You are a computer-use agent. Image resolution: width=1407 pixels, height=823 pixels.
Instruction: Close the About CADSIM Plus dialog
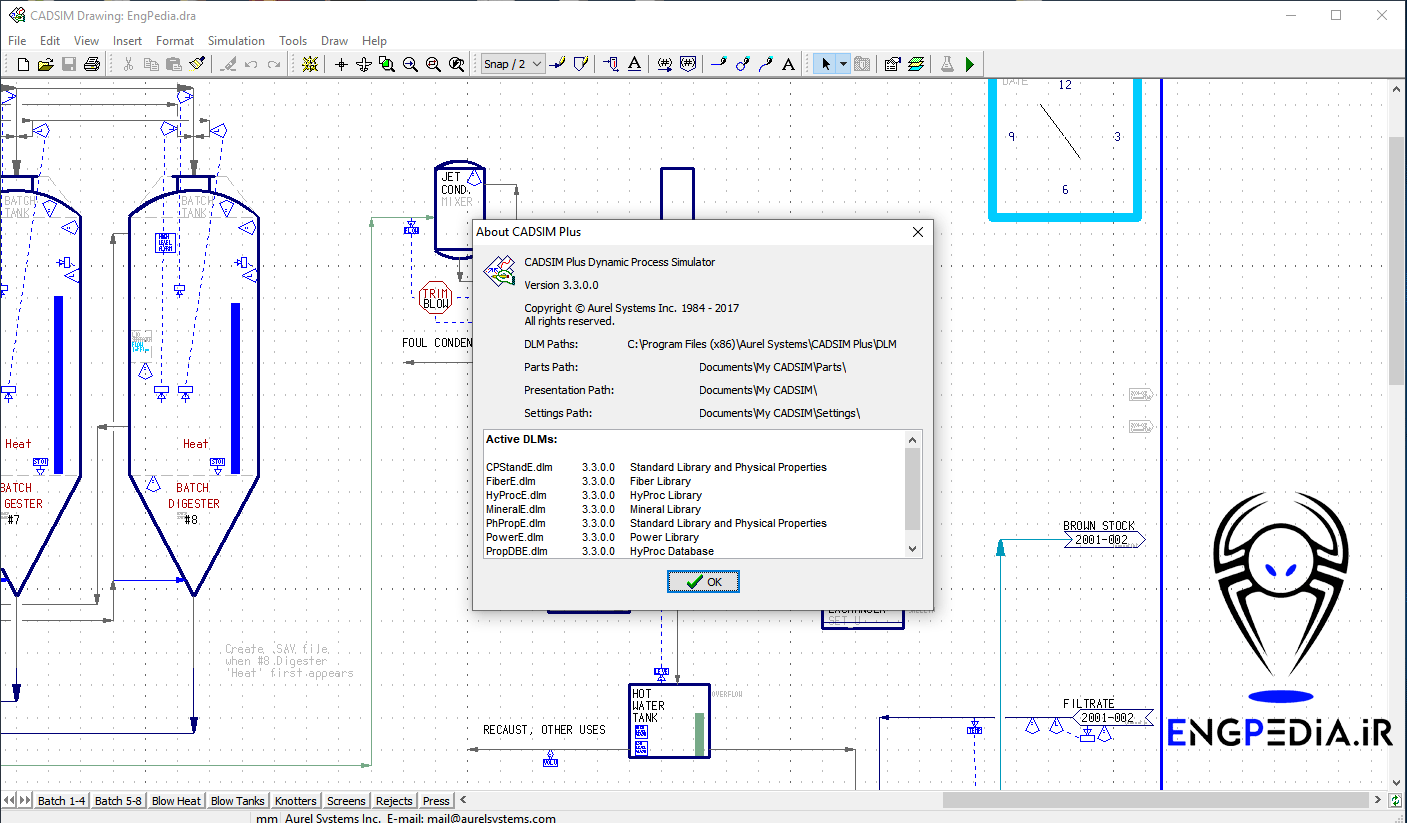(918, 232)
